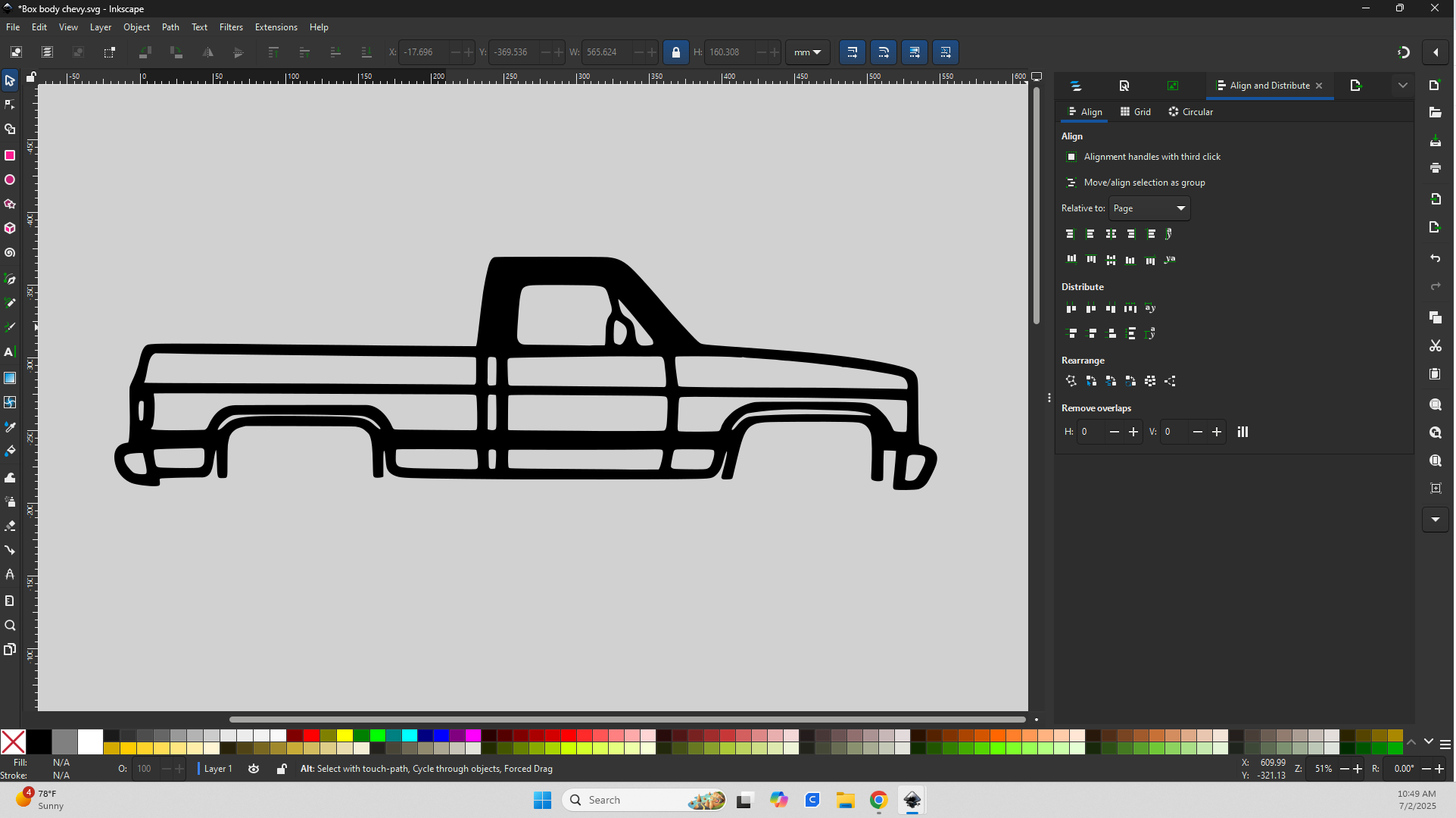1456x818 pixels.
Task: Decrease the V overlap value with minus
Action: tap(1198, 432)
